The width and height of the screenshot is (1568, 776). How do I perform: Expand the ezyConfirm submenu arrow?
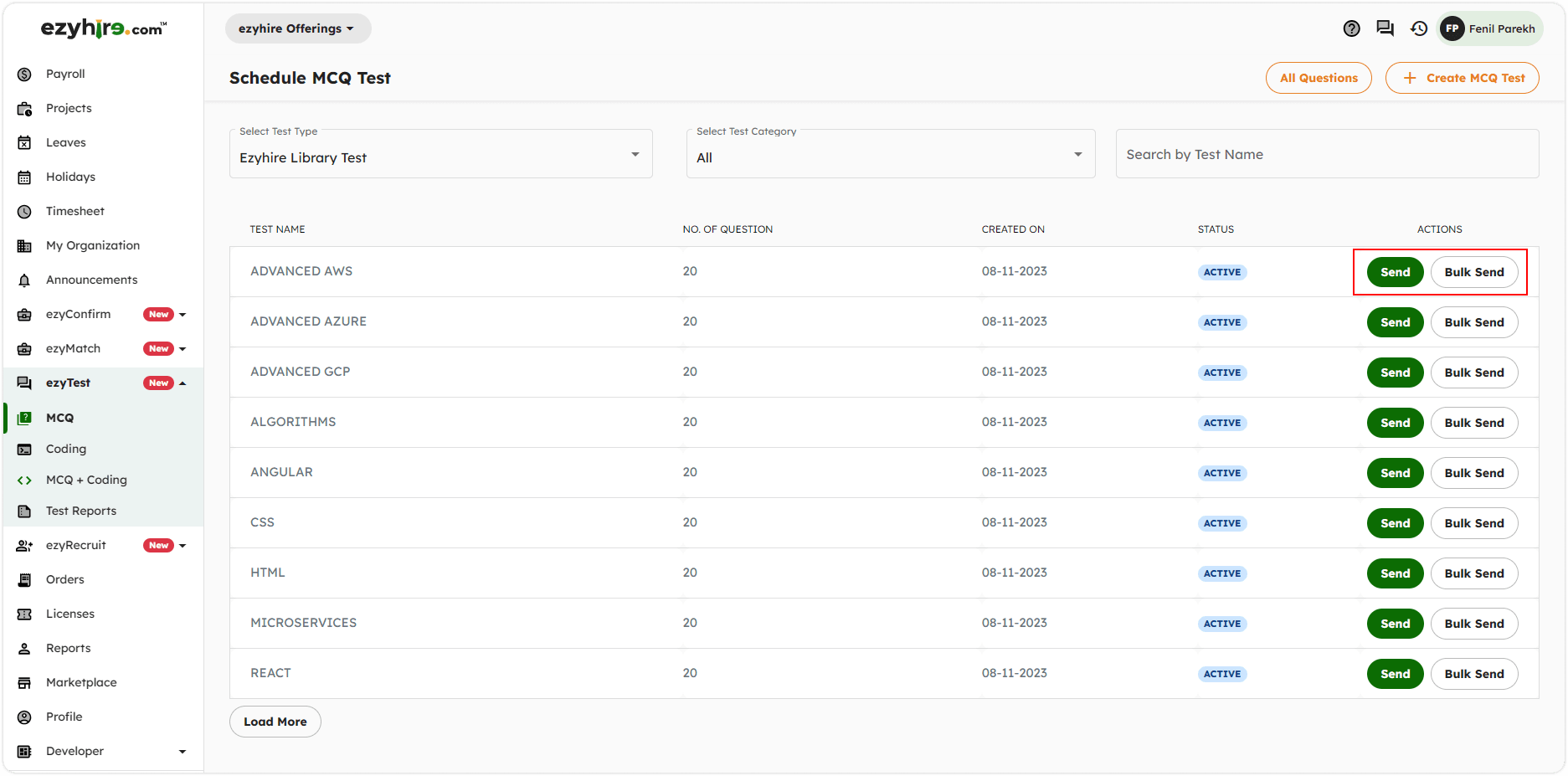pos(183,315)
